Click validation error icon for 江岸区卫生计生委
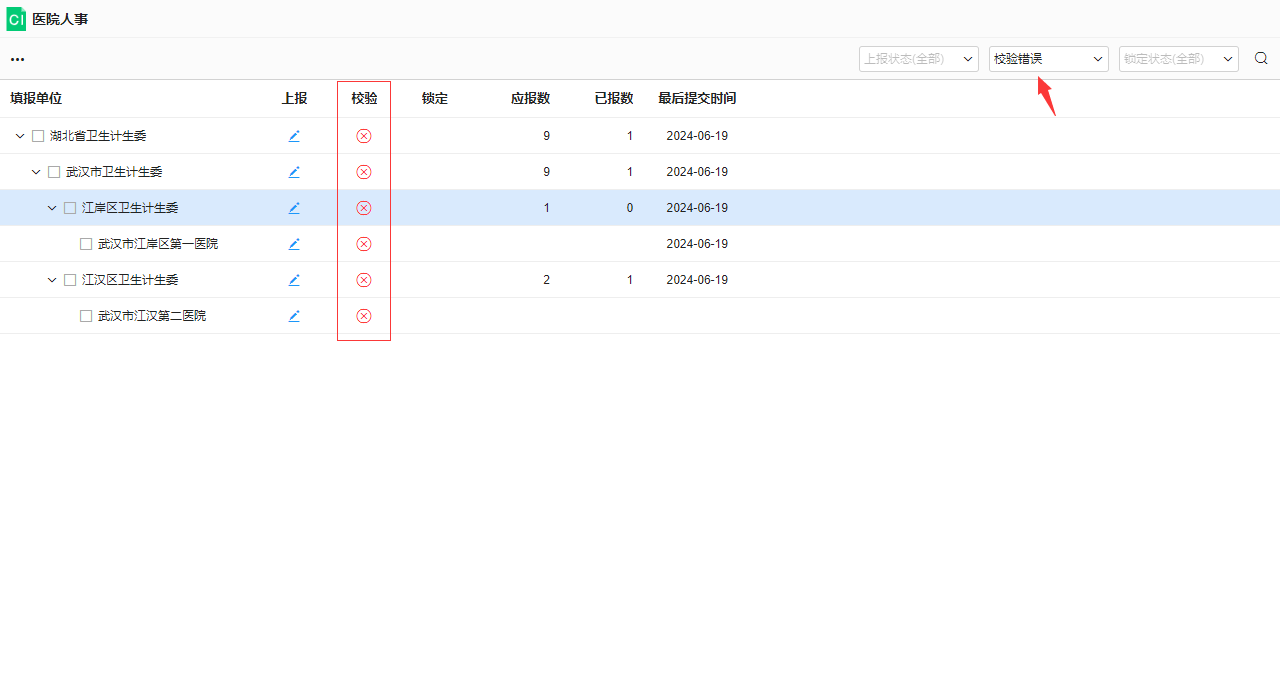This screenshot has height=700, width=1280. (364, 208)
